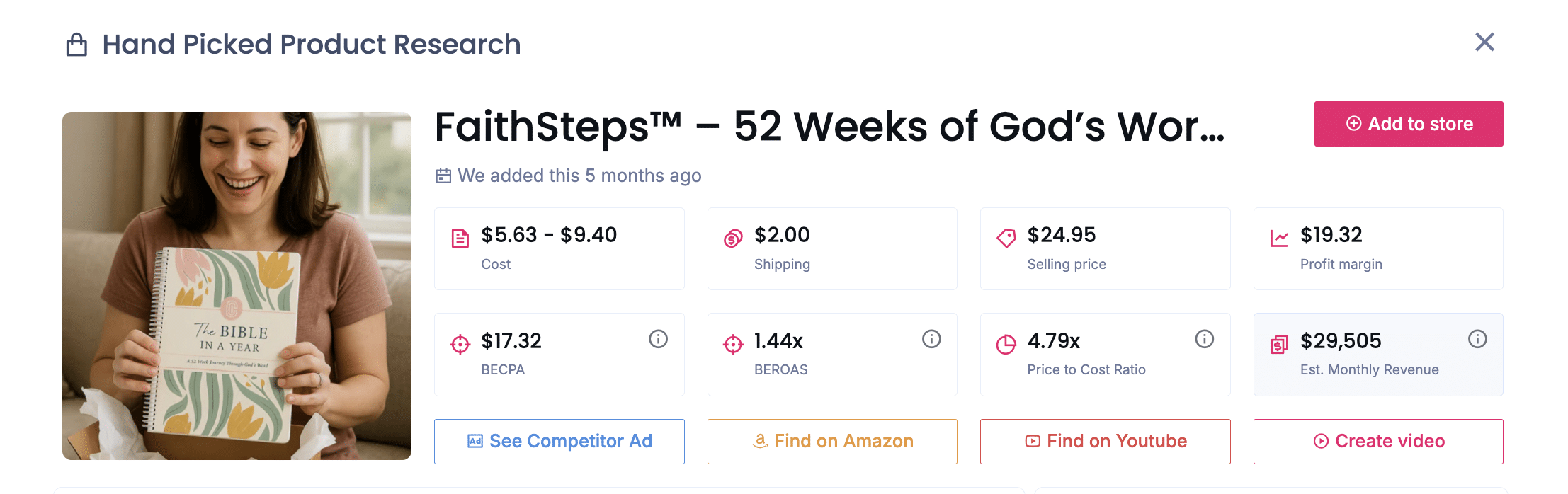This screenshot has width=1568, height=494.
Task: Click the Shipping coins icon
Action: [733, 239]
